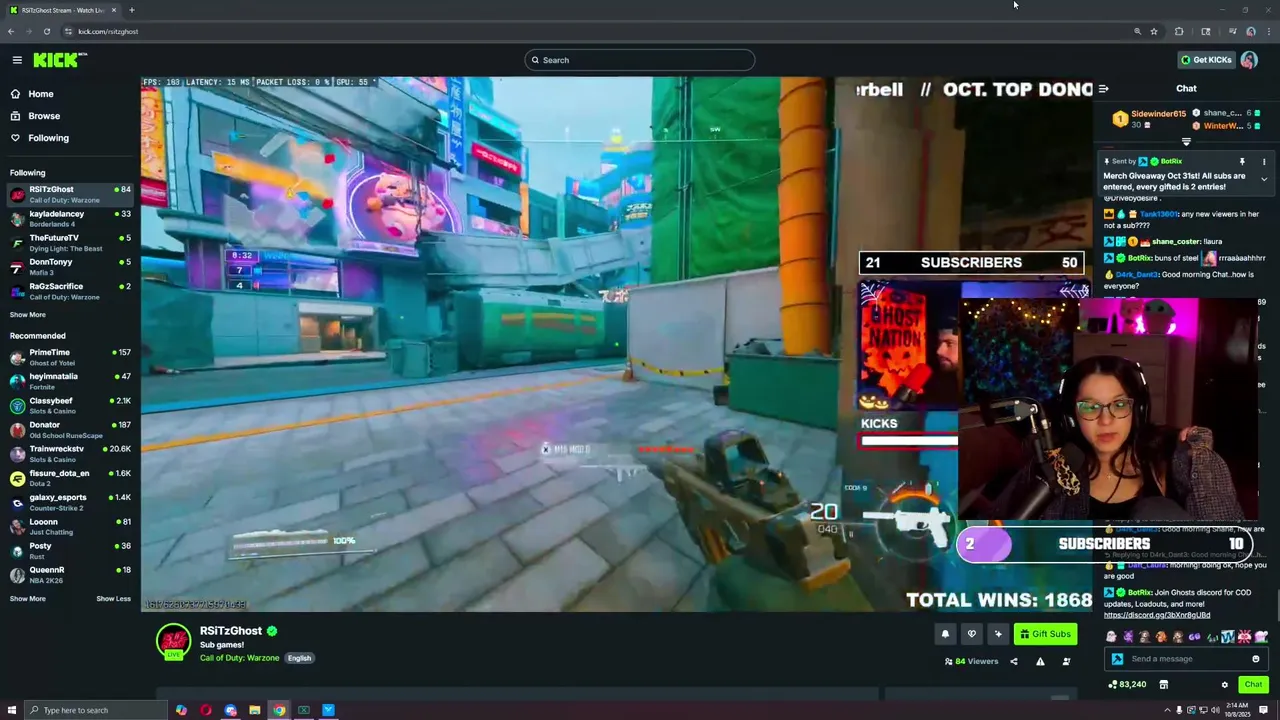Click the share stream icon
This screenshot has height=720, width=1280.
point(1014,661)
